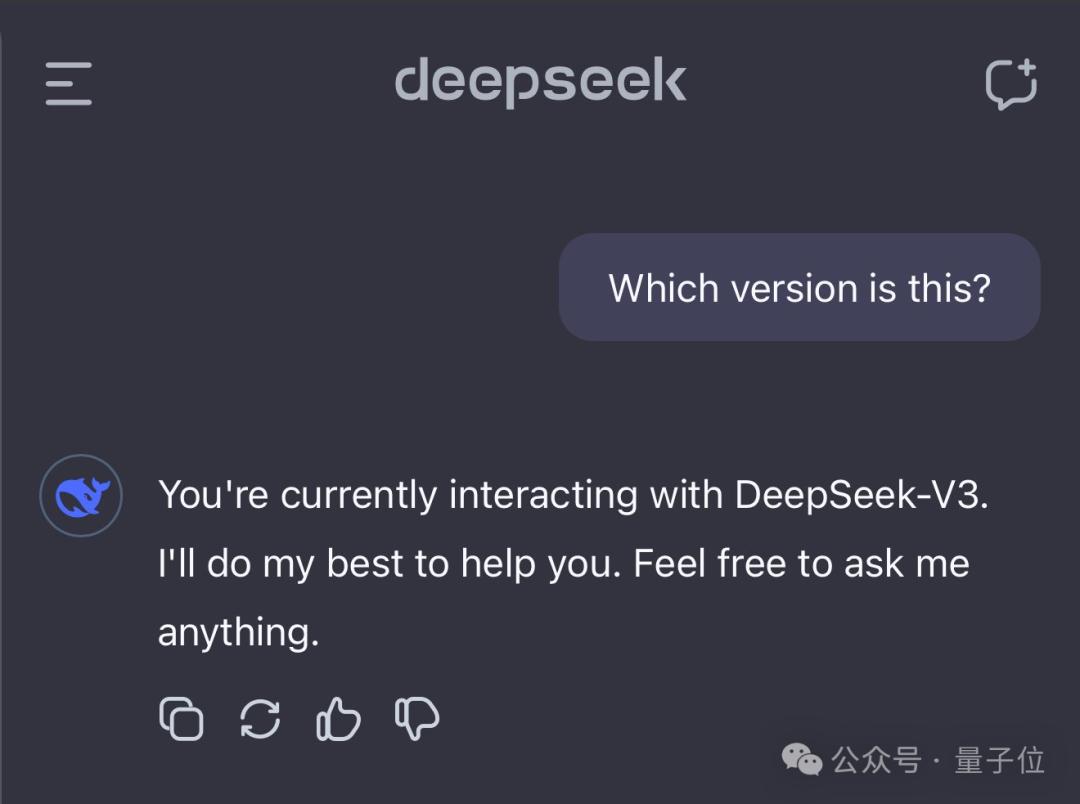Give a thumbs down to the answer
Viewport: 1080px width, 804px height.
(416, 717)
